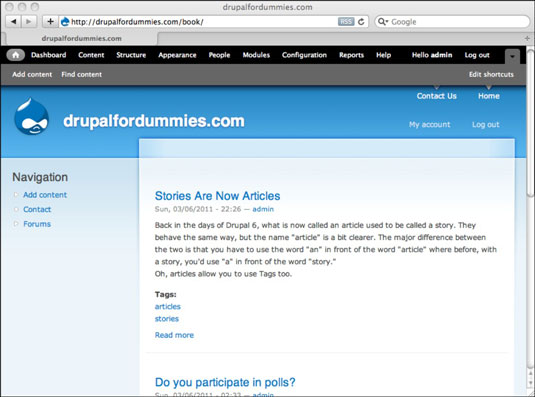Open My account link

[430, 124]
